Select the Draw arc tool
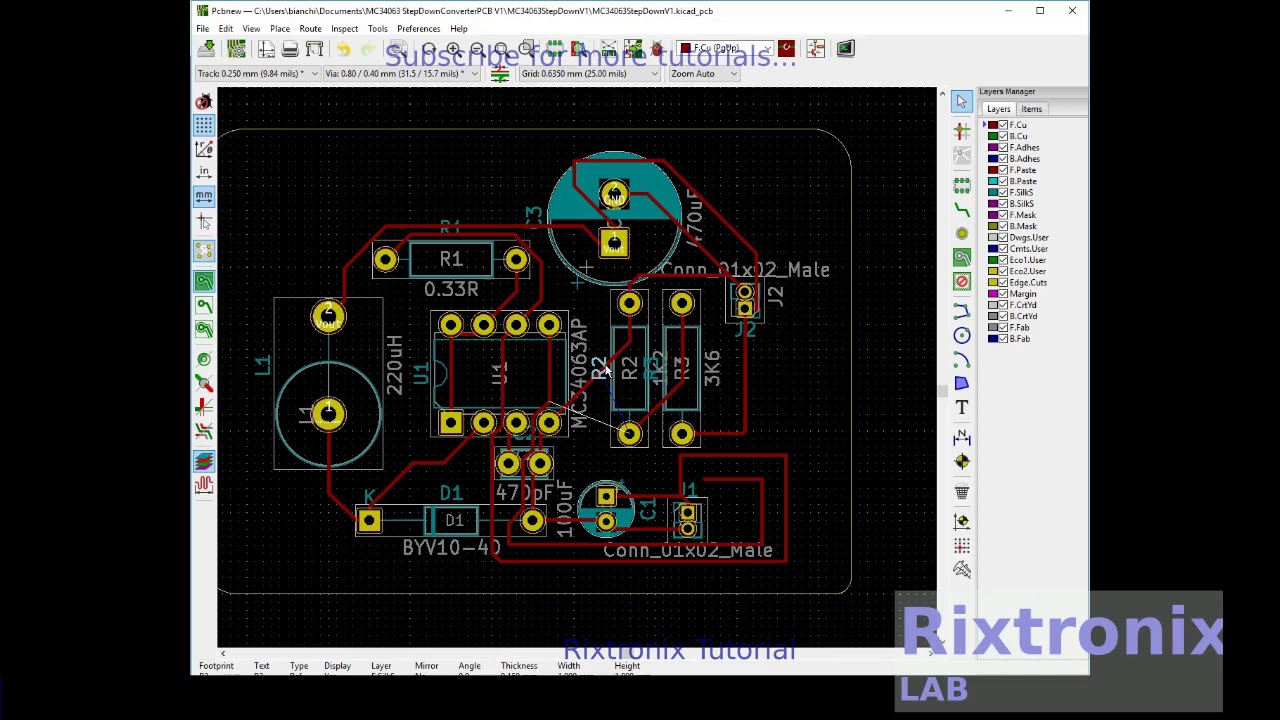1280x720 pixels. 962,359
